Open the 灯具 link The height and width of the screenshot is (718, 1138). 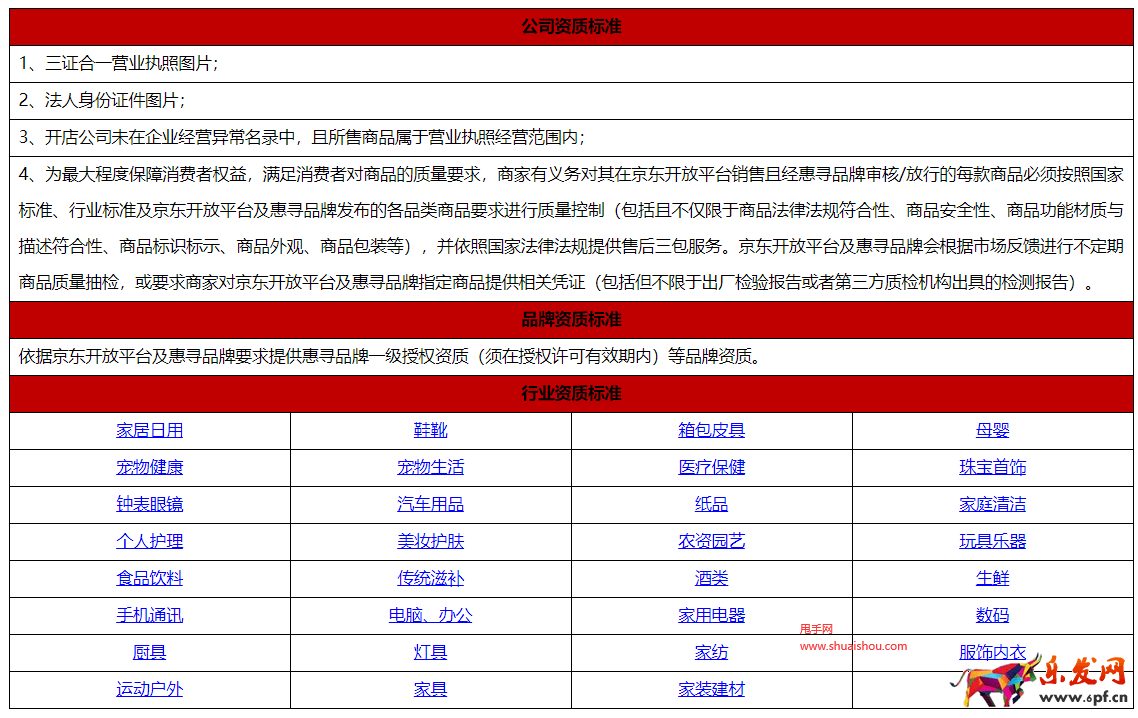point(430,653)
